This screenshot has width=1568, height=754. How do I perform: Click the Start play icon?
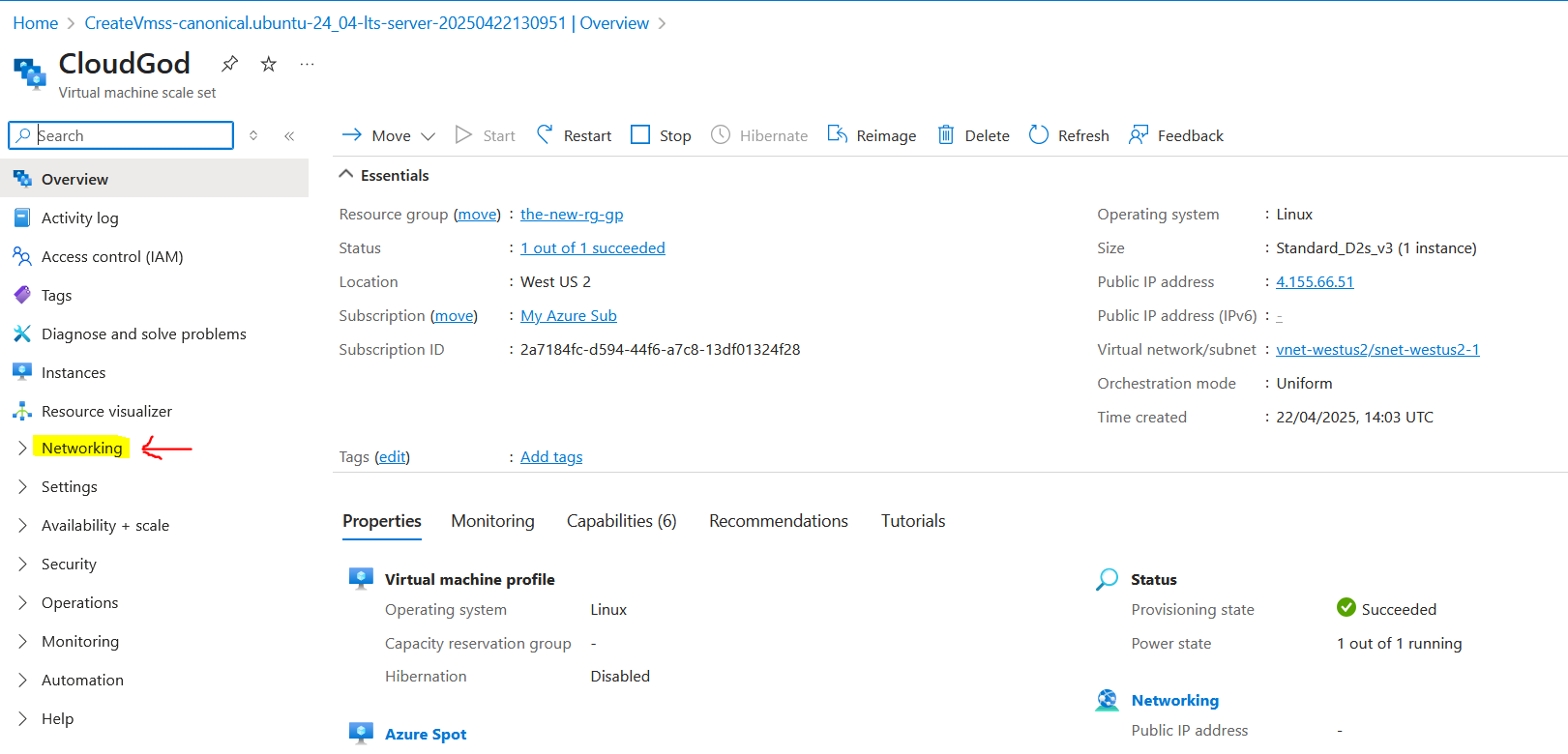coord(464,134)
